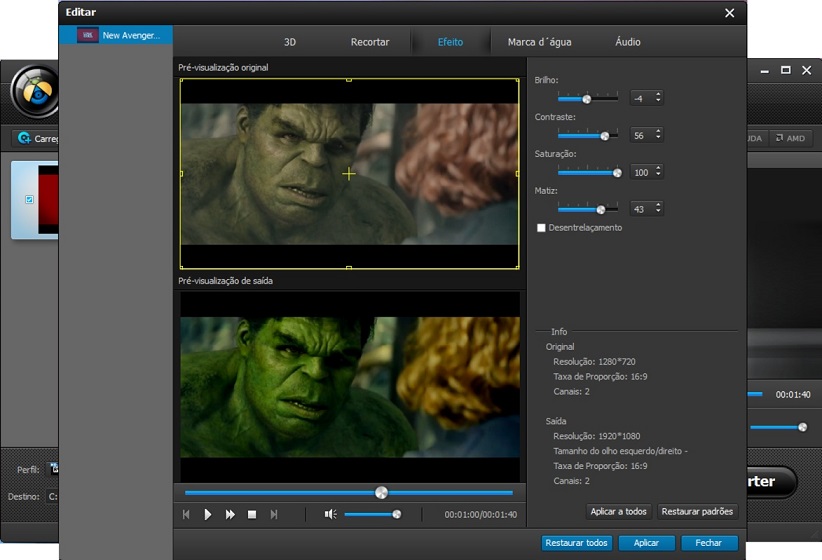This screenshot has width=822, height=560.
Task: Click the main window volume slider handle
Action: 803,427
